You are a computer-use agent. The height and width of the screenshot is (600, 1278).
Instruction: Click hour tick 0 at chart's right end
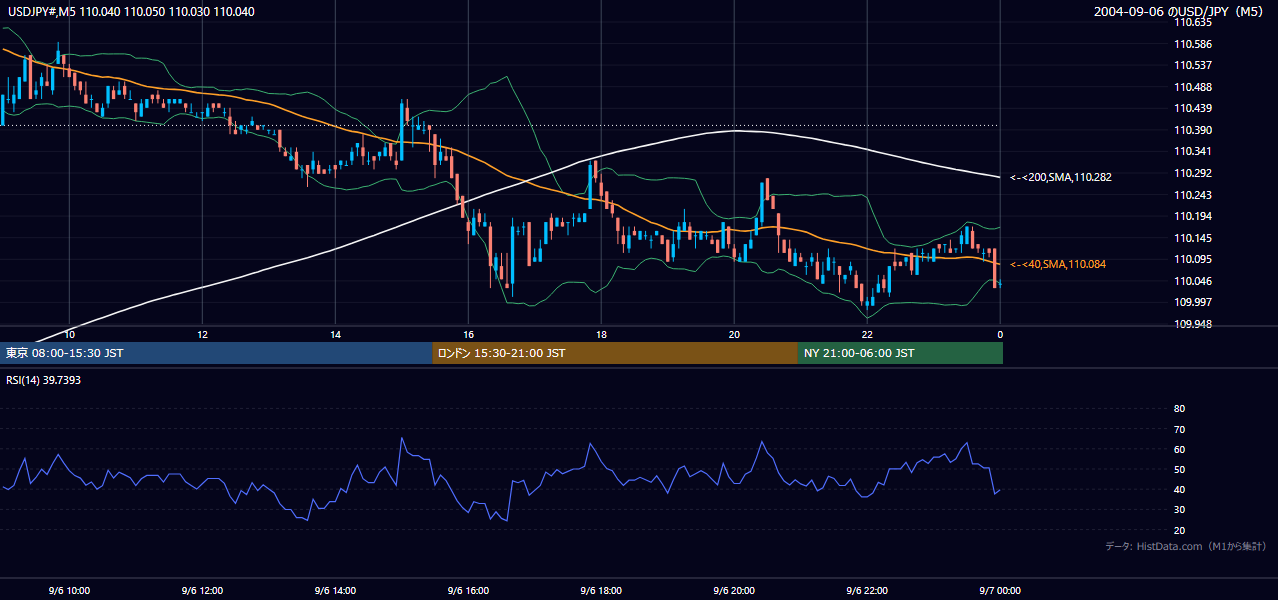[1000, 334]
